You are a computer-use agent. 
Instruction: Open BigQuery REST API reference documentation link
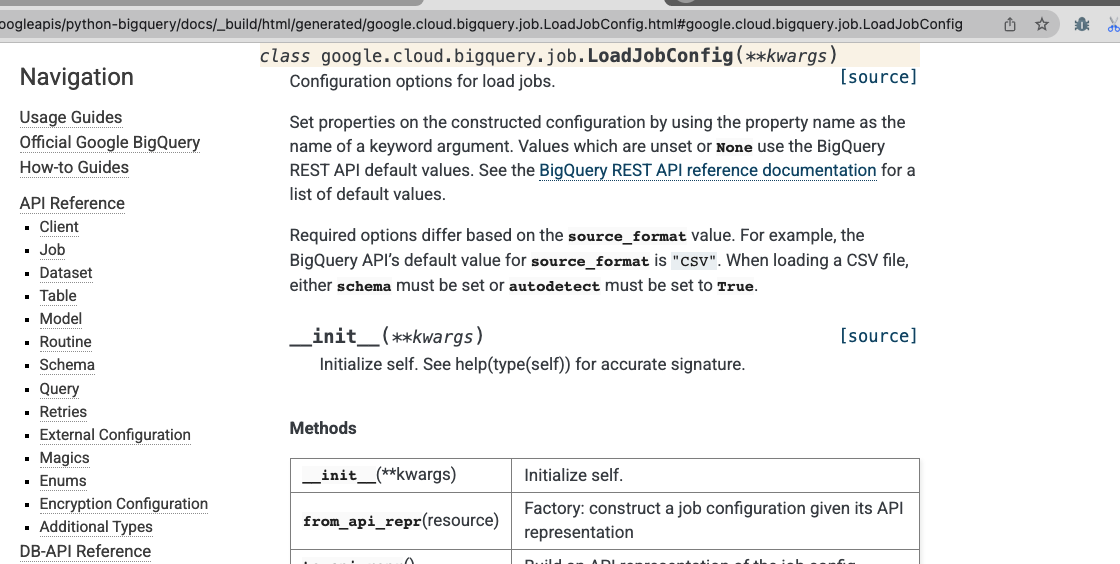tap(707, 171)
